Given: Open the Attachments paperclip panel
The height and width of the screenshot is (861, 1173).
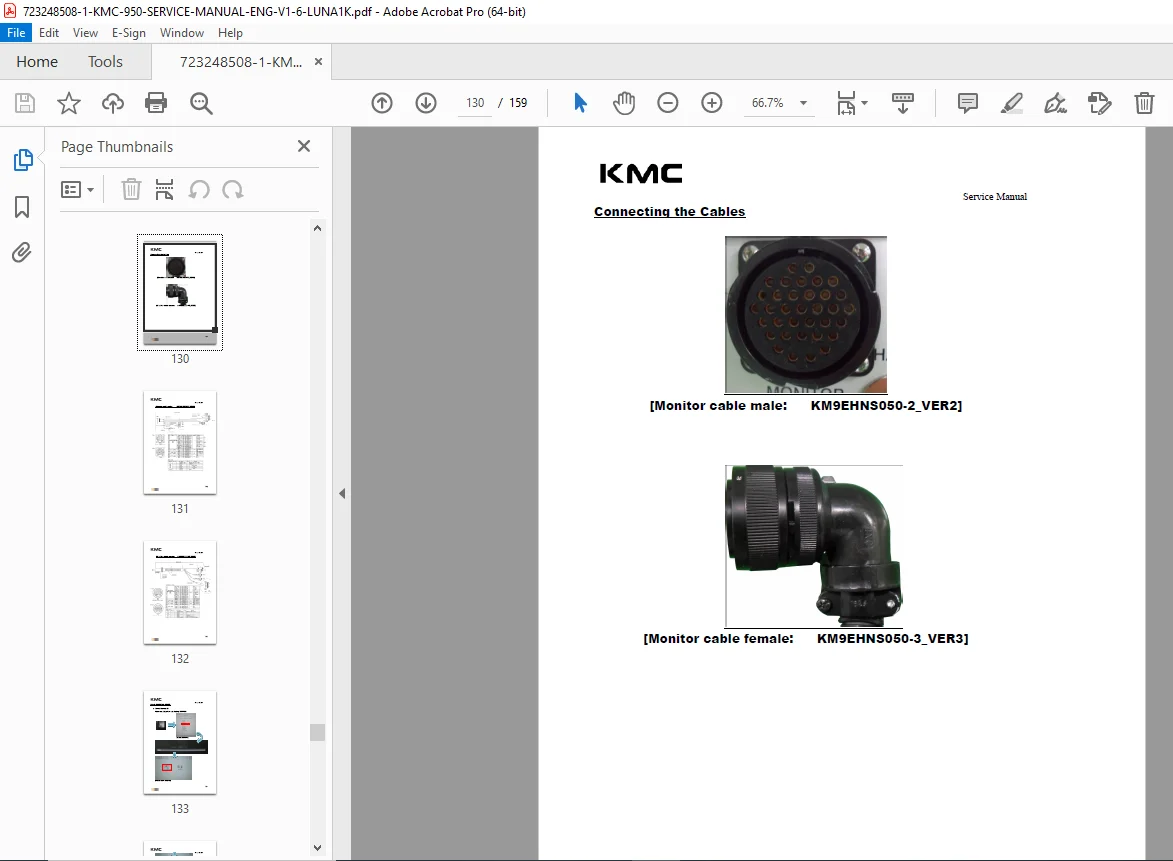Looking at the screenshot, I should coord(22,253).
